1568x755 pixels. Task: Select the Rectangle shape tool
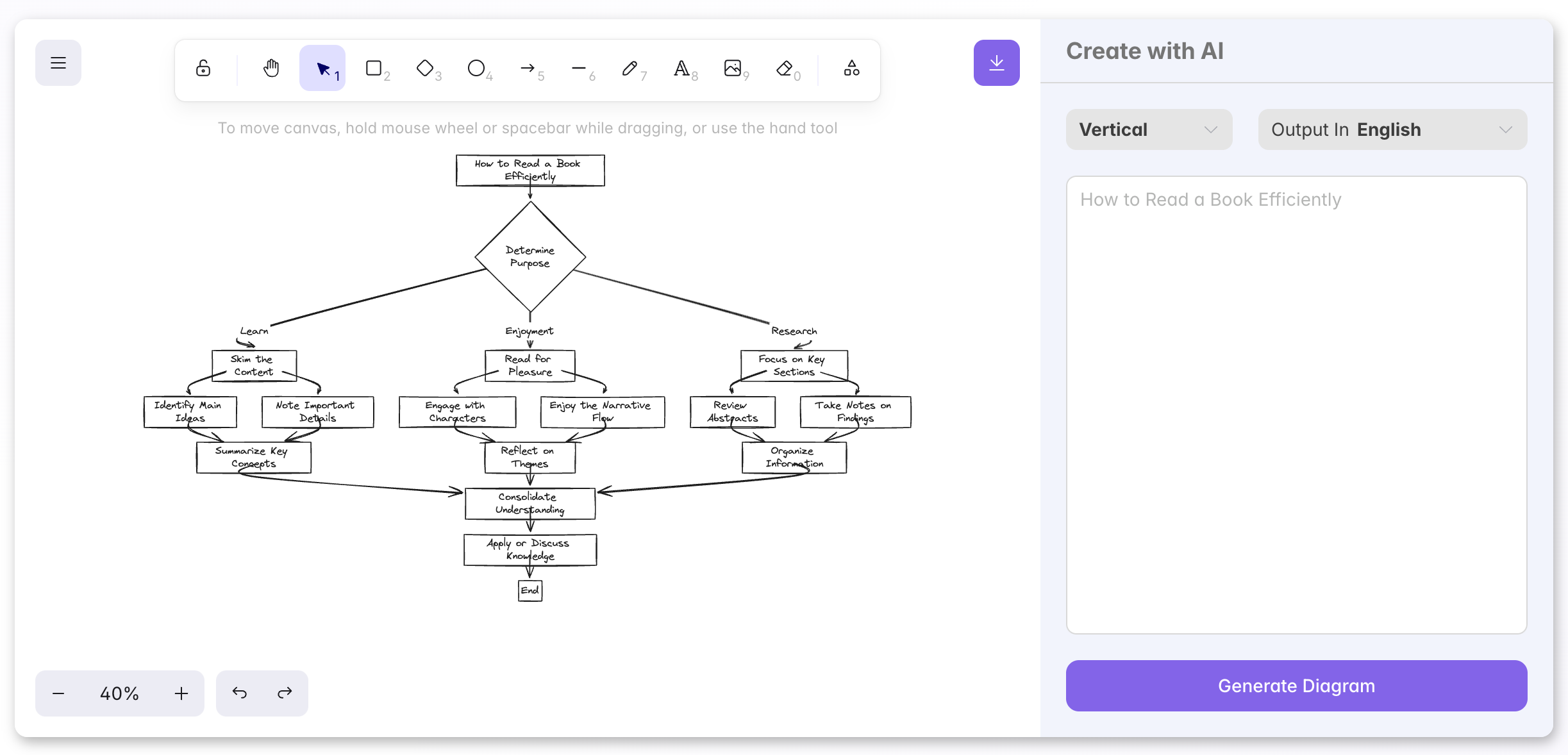point(374,68)
